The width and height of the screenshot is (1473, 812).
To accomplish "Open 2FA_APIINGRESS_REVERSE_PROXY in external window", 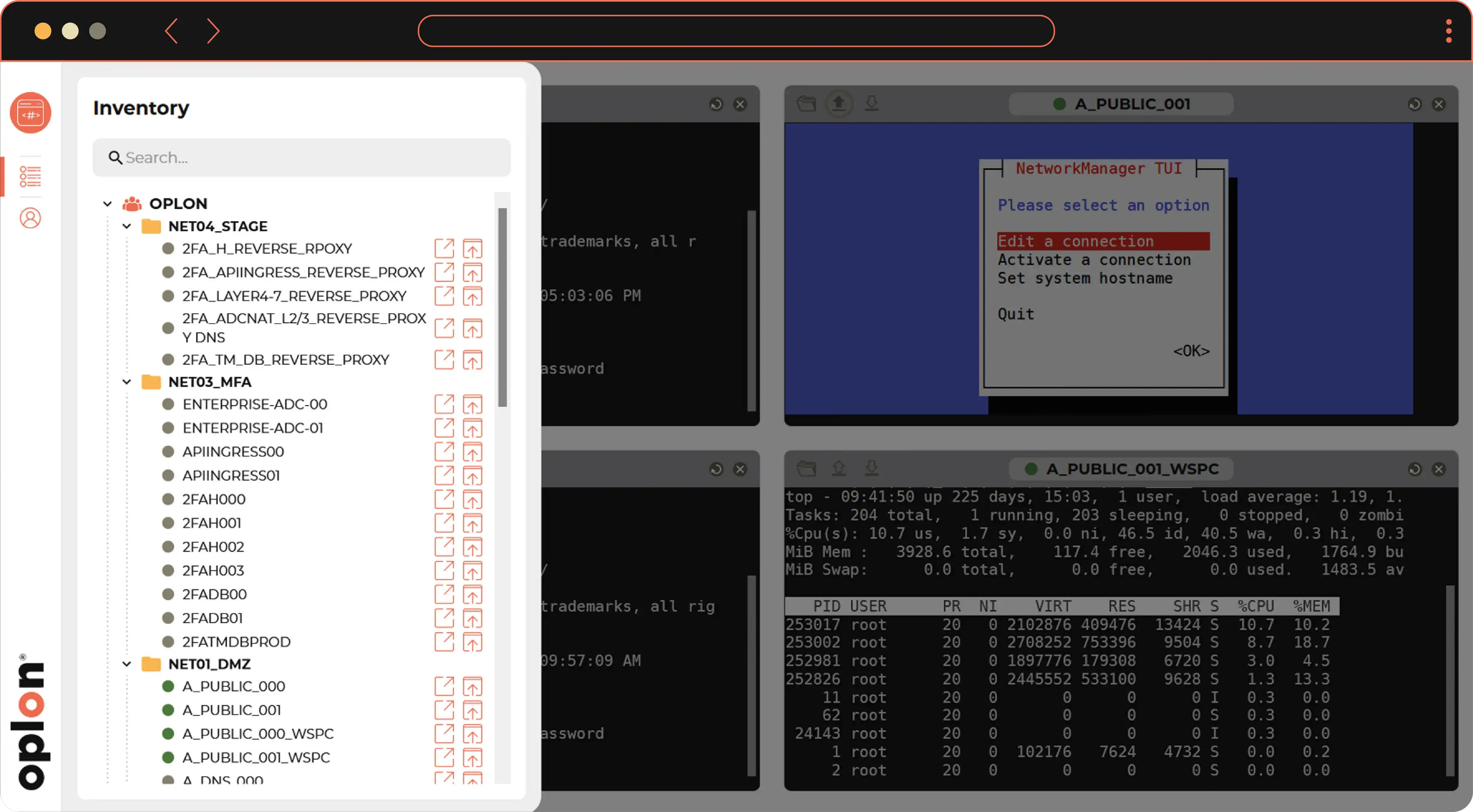I will tap(444, 273).
